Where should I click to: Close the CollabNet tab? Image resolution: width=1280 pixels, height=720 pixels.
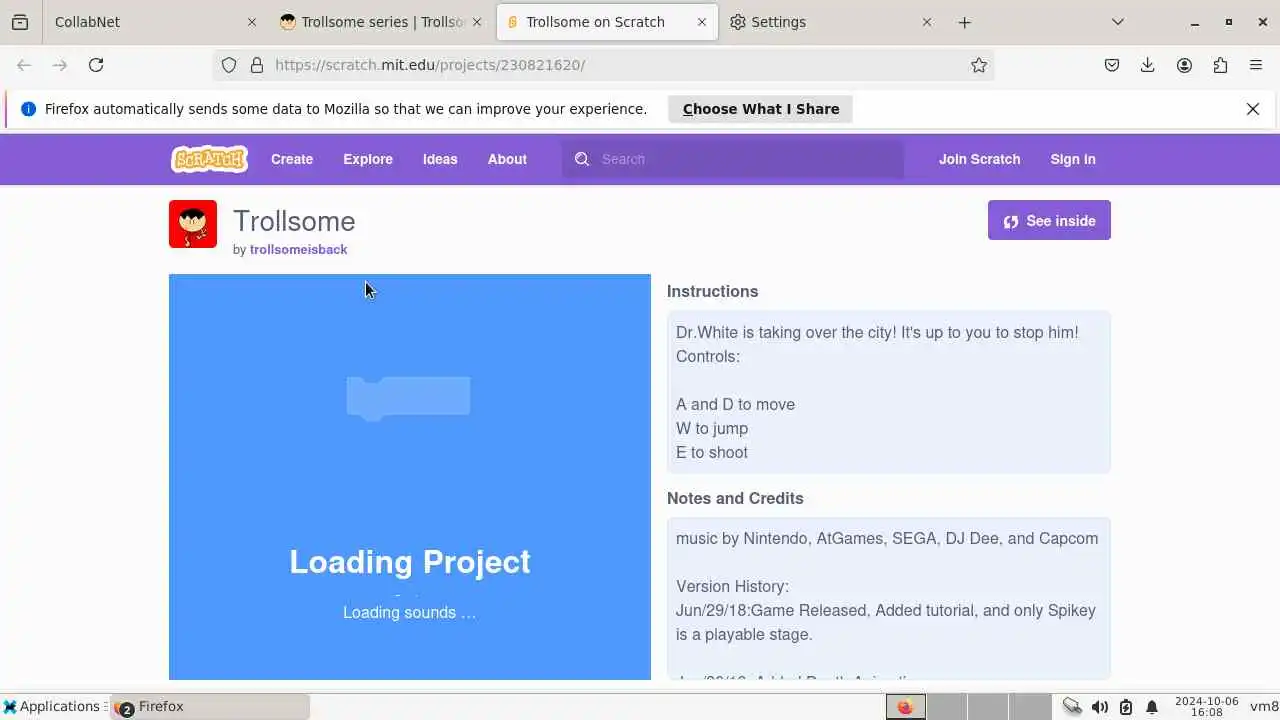tap(252, 22)
